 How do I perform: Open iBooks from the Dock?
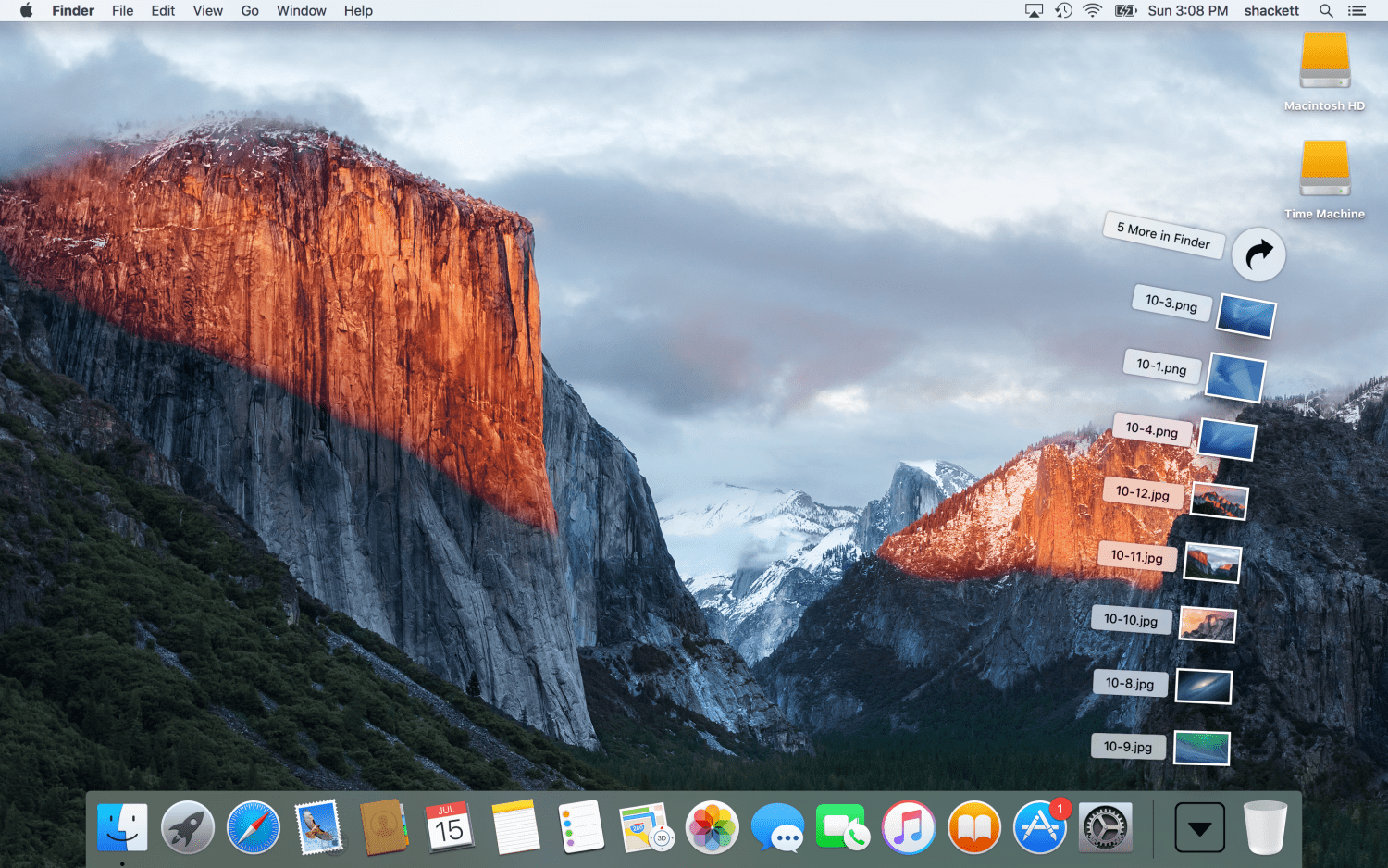(x=974, y=826)
